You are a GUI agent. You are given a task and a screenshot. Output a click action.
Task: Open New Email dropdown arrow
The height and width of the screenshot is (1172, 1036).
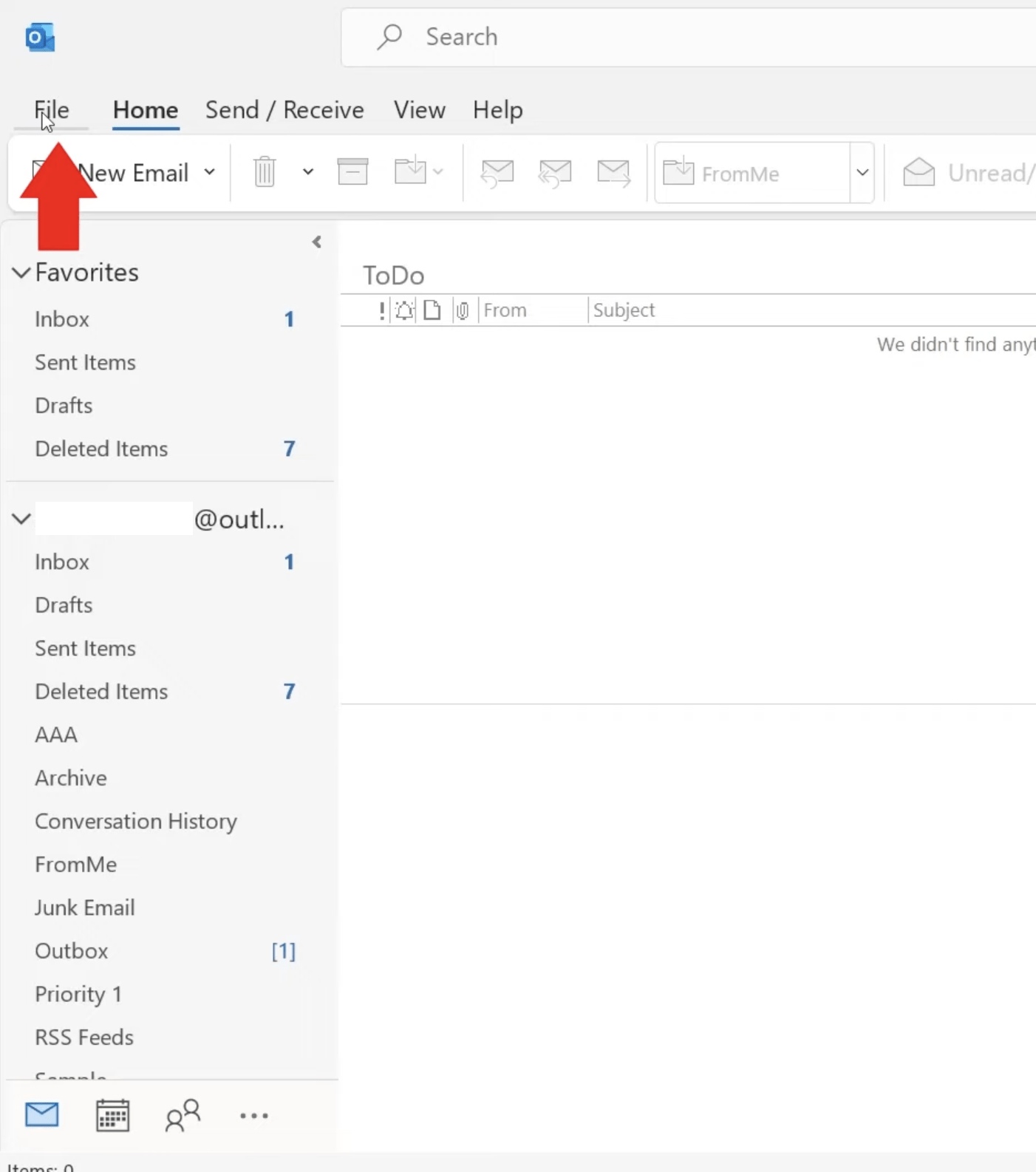click(210, 172)
